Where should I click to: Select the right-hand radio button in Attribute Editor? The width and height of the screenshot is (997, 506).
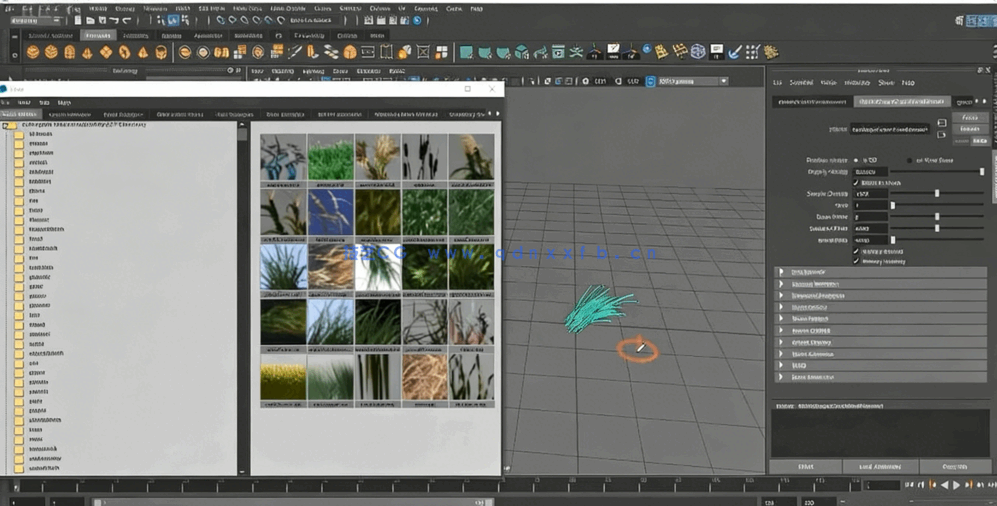(909, 160)
